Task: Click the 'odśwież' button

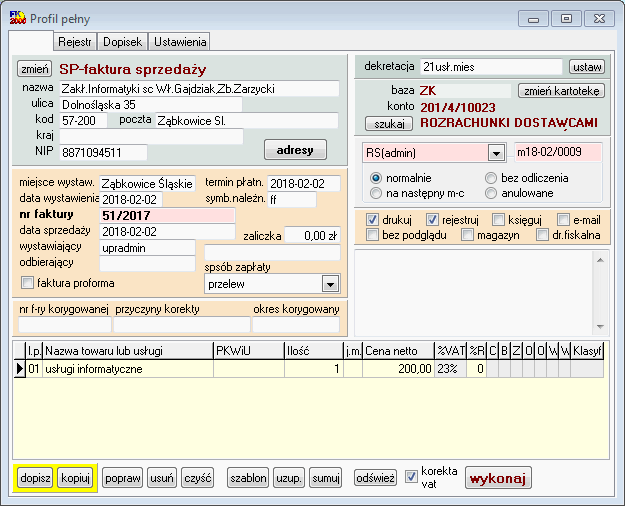Action: click(x=375, y=478)
